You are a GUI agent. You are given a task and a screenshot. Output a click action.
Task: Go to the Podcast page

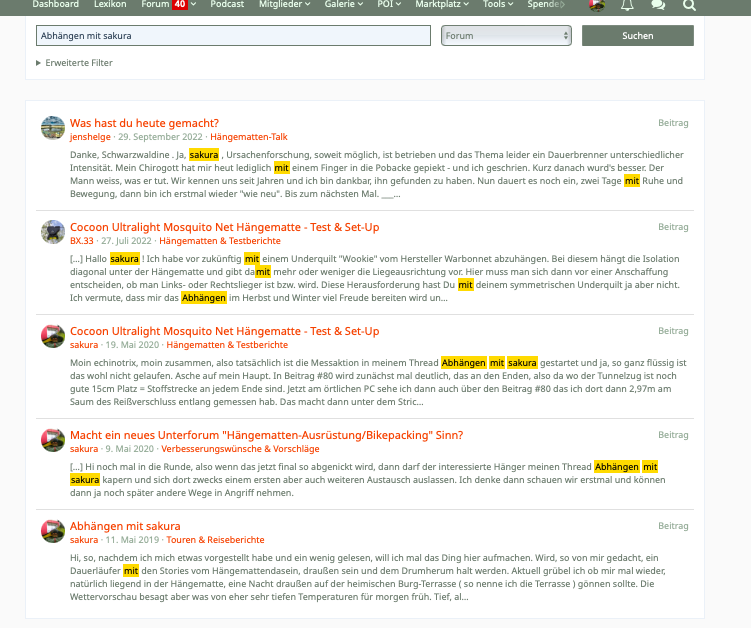point(227,5)
